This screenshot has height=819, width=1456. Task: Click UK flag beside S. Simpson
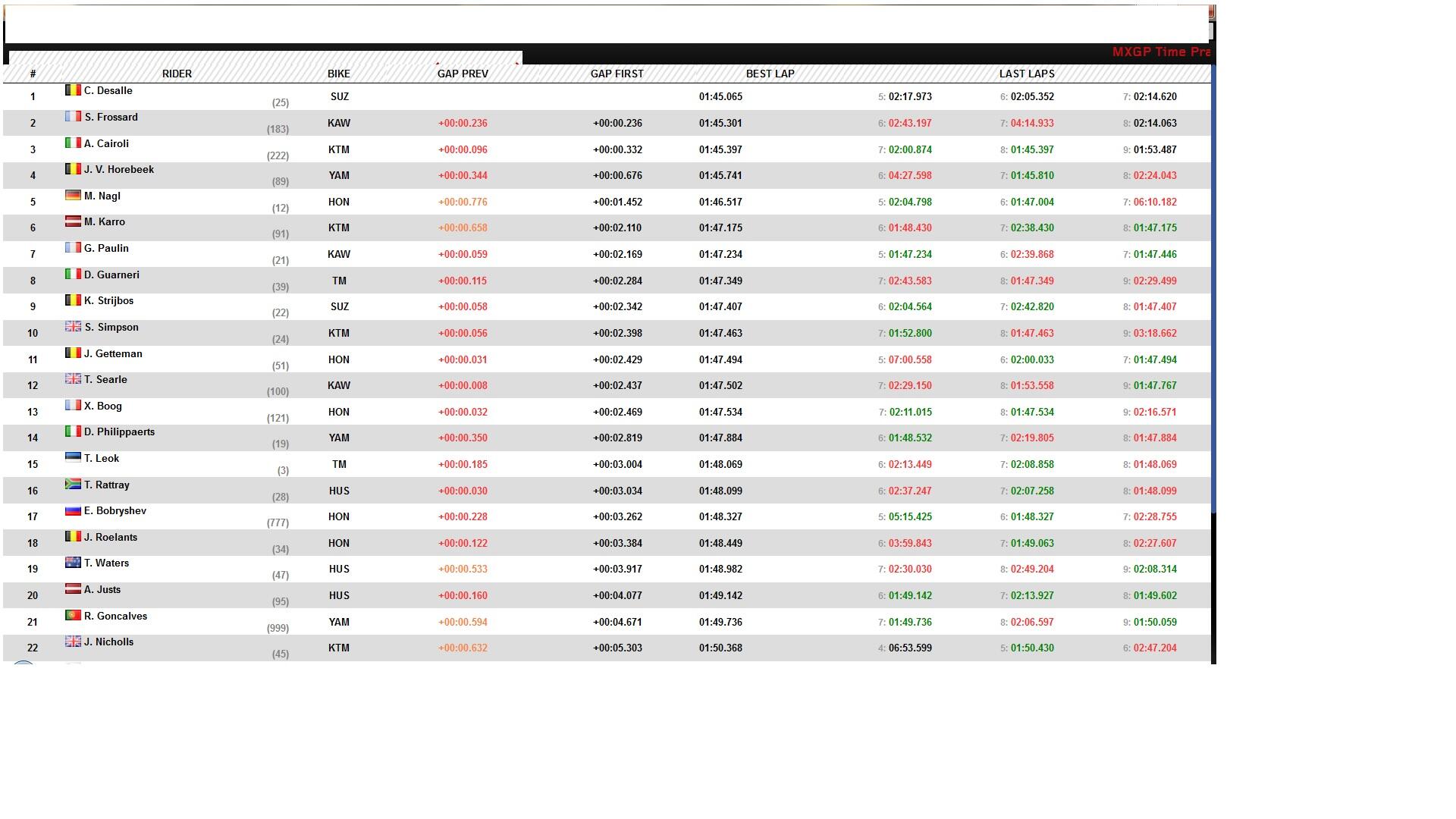73,327
